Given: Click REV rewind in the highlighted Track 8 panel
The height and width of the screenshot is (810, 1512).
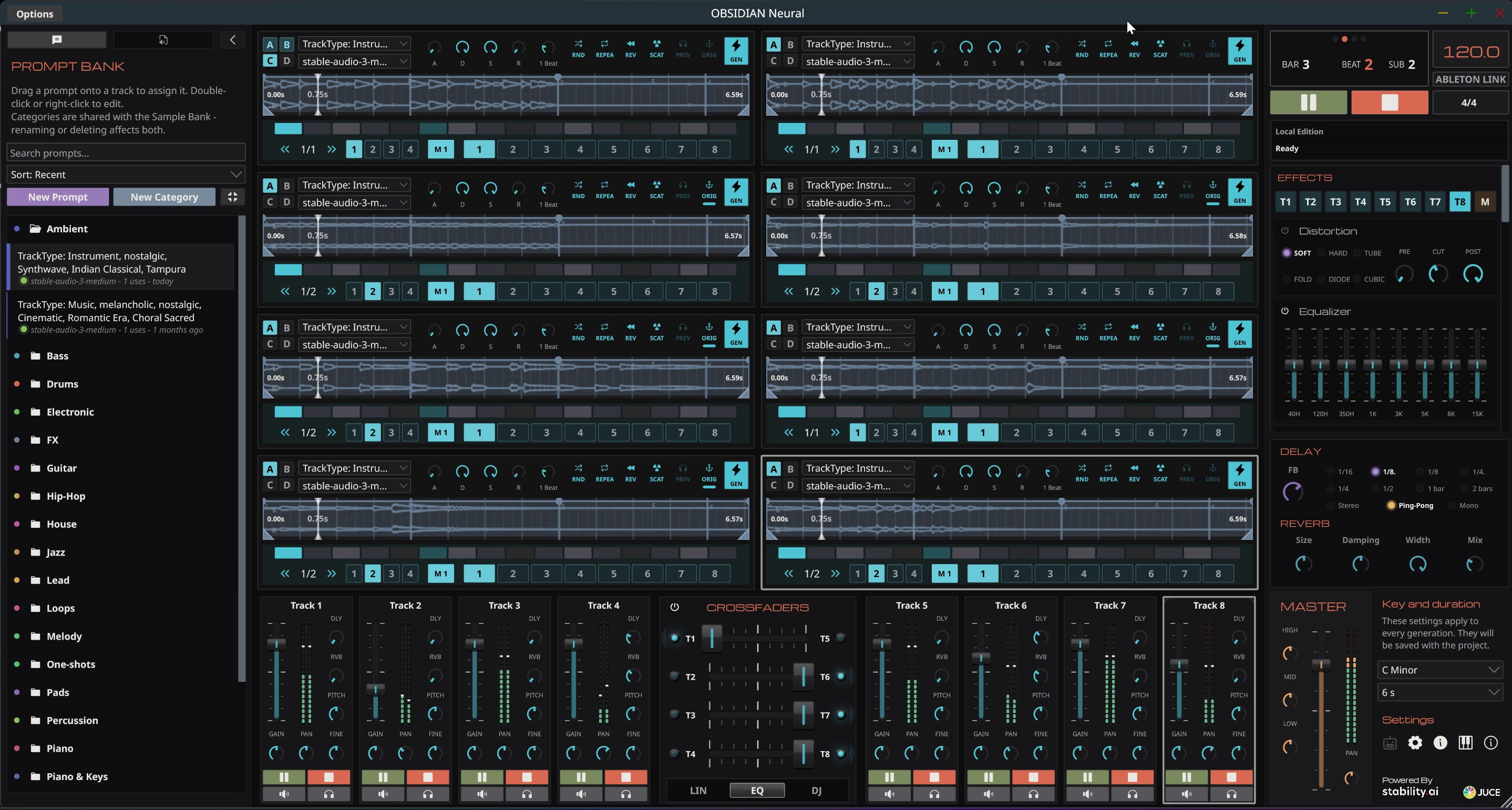Looking at the screenshot, I should point(1134,473).
